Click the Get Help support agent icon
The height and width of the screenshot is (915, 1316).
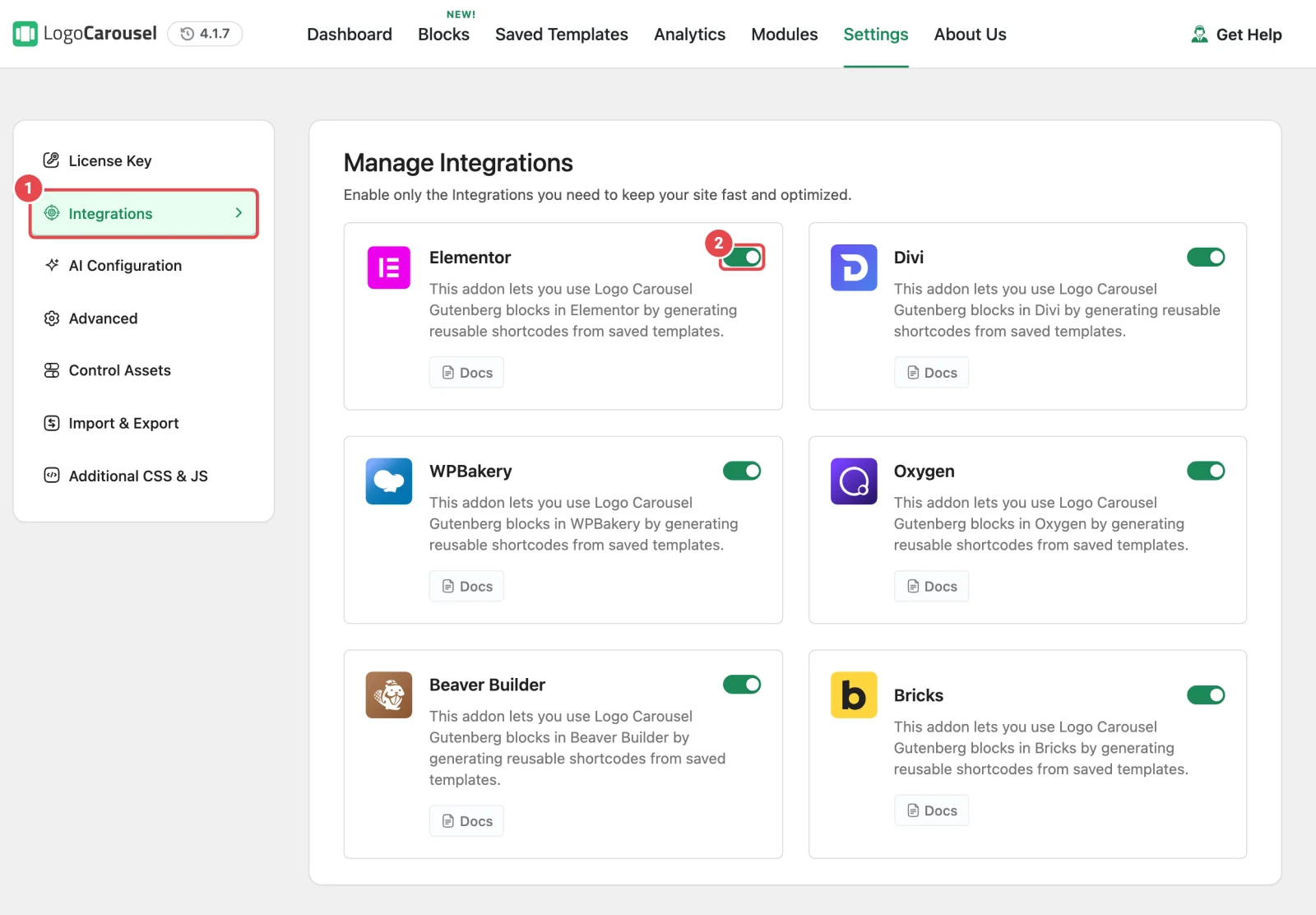[1199, 34]
